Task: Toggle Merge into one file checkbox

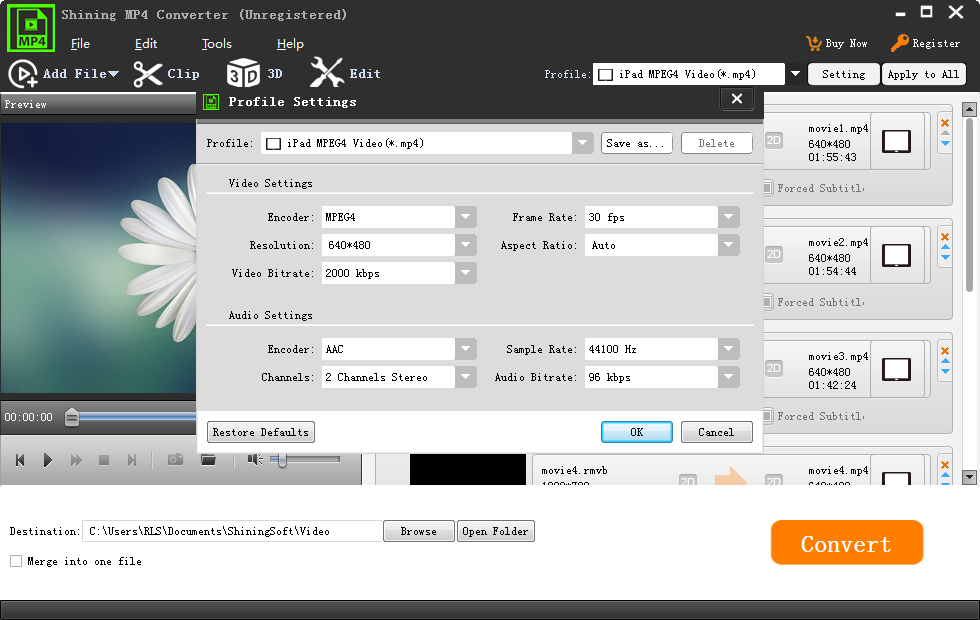Action: pos(16,561)
